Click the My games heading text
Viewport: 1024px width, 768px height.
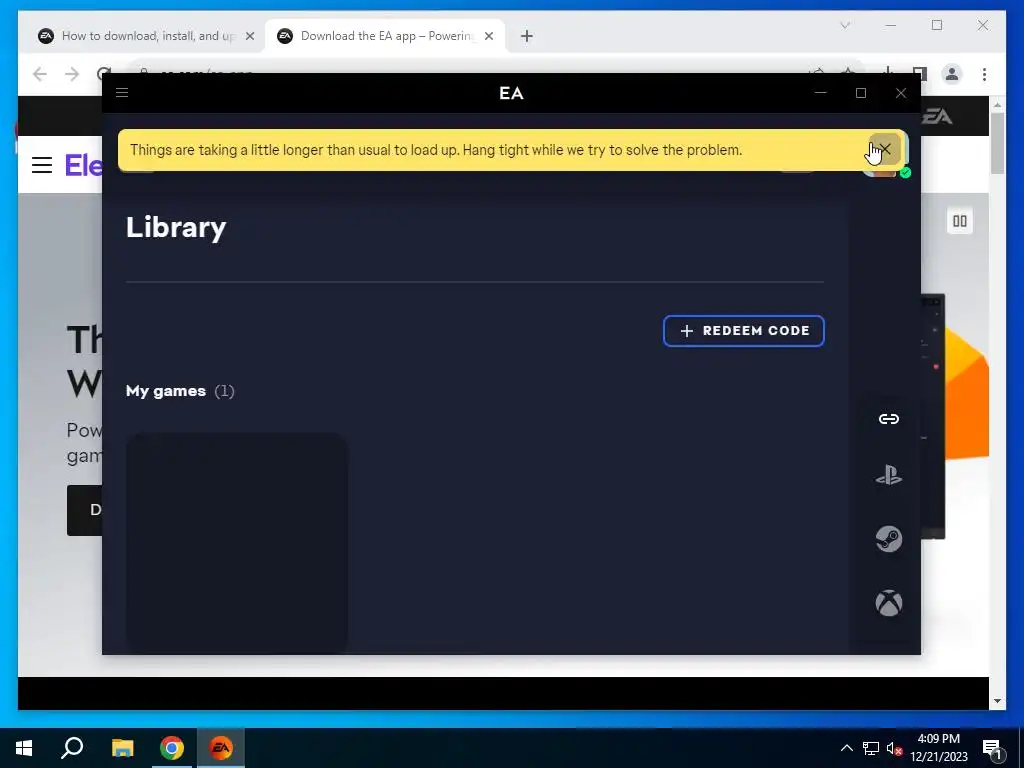click(166, 391)
